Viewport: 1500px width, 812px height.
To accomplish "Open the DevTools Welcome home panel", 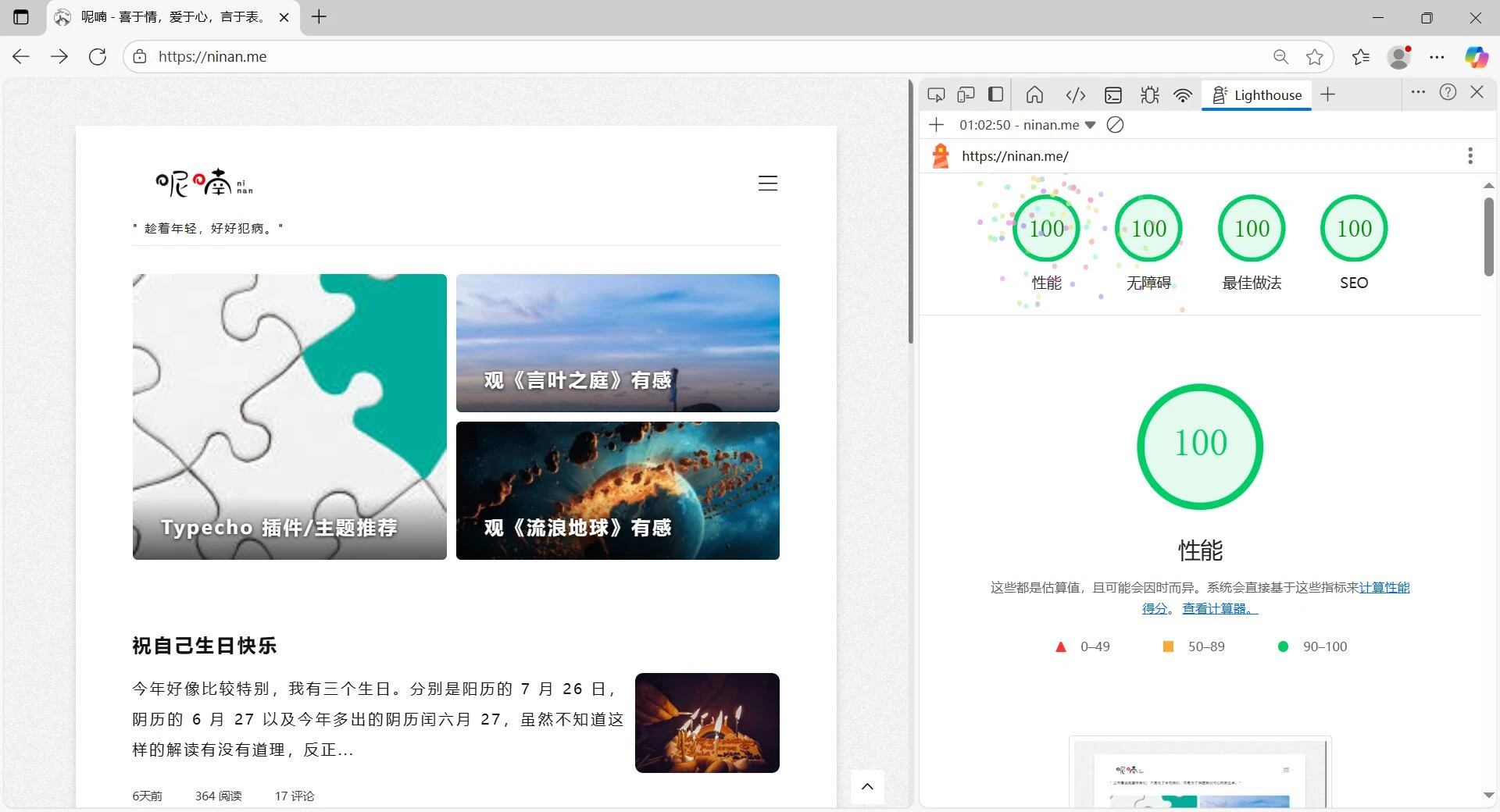I will [x=1034, y=95].
